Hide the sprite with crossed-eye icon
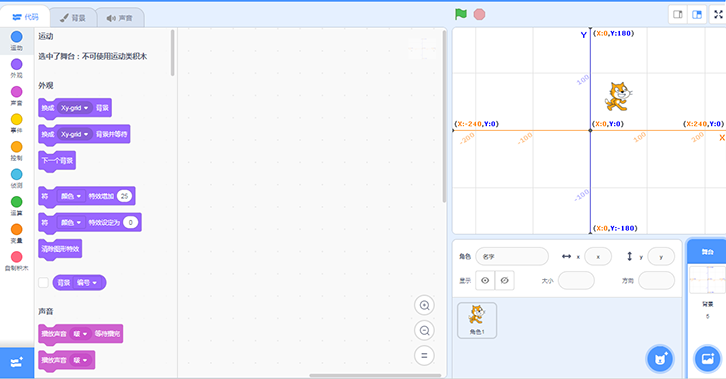Screen dimensions: 726x379 coord(505,280)
